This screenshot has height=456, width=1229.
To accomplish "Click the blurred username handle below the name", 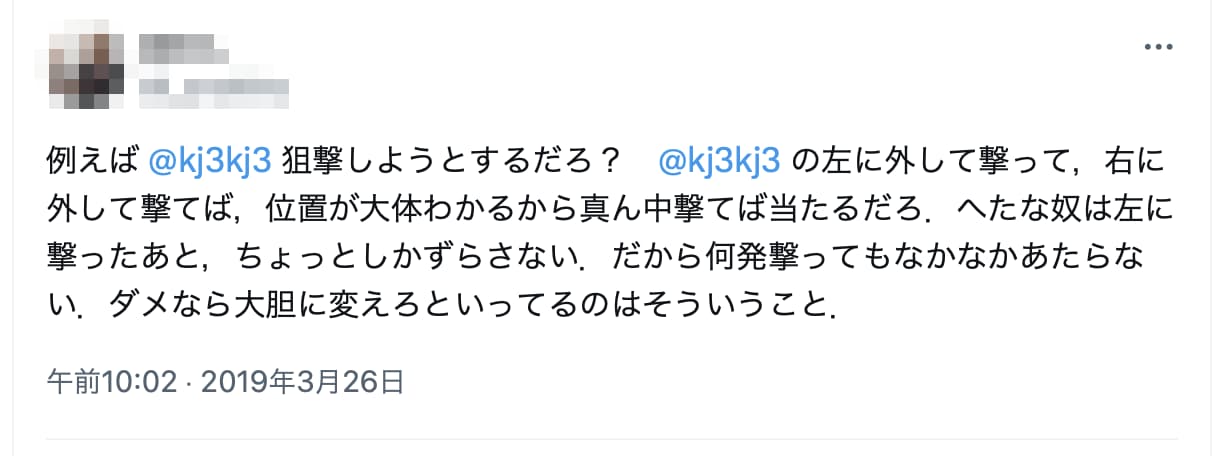I will click(x=213, y=93).
